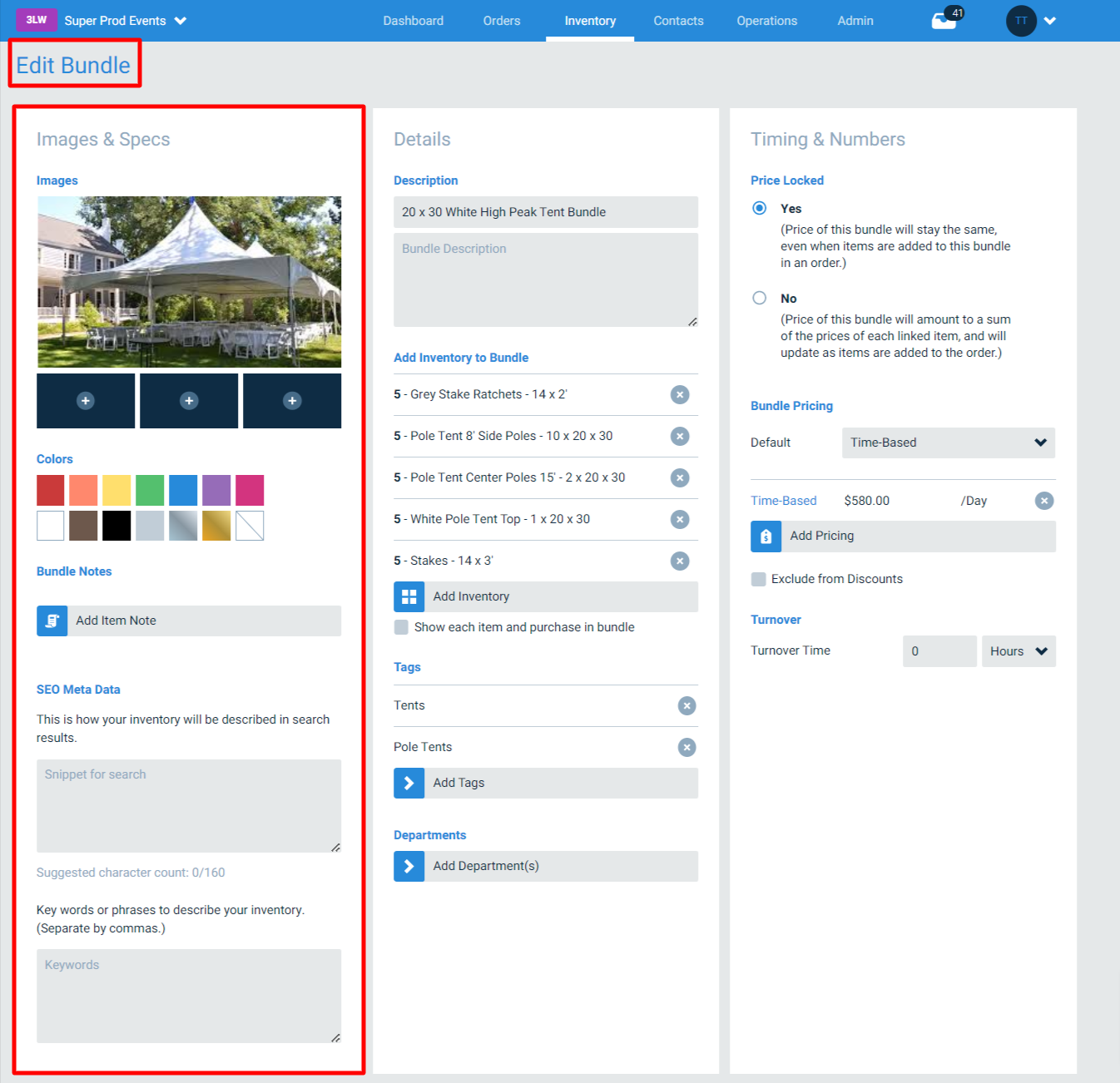This screenshot has width=1120, height=1083.
Task: Pick the gold color swatch
Action: (x=216, y=526)
